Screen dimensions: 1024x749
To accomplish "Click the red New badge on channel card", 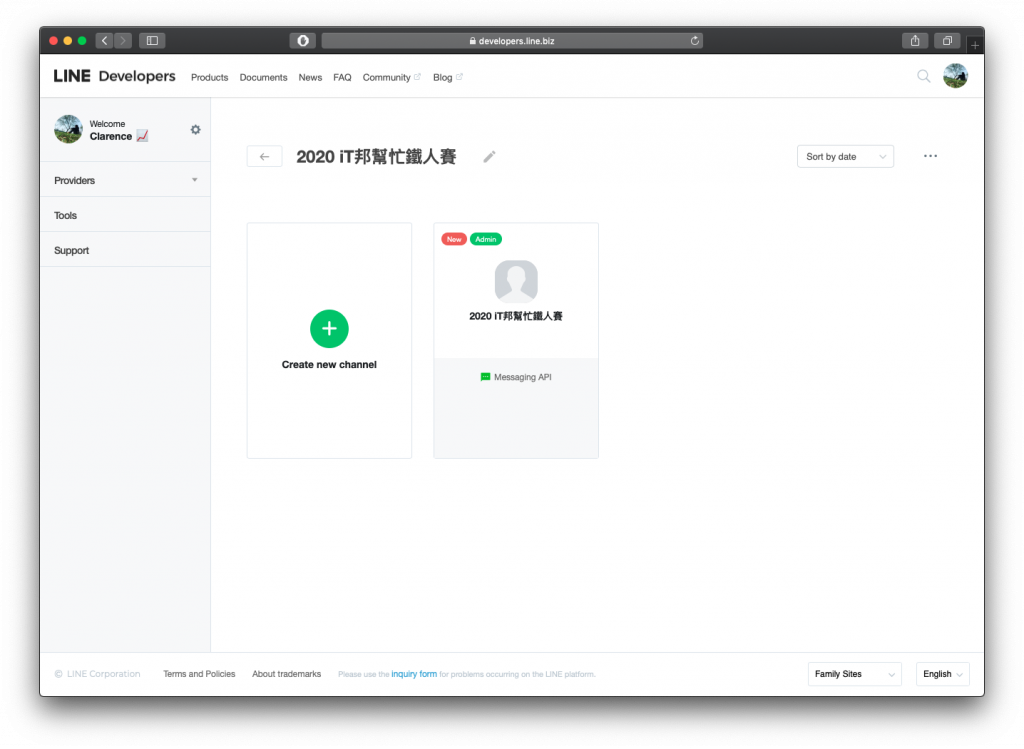I will [454, 239].
